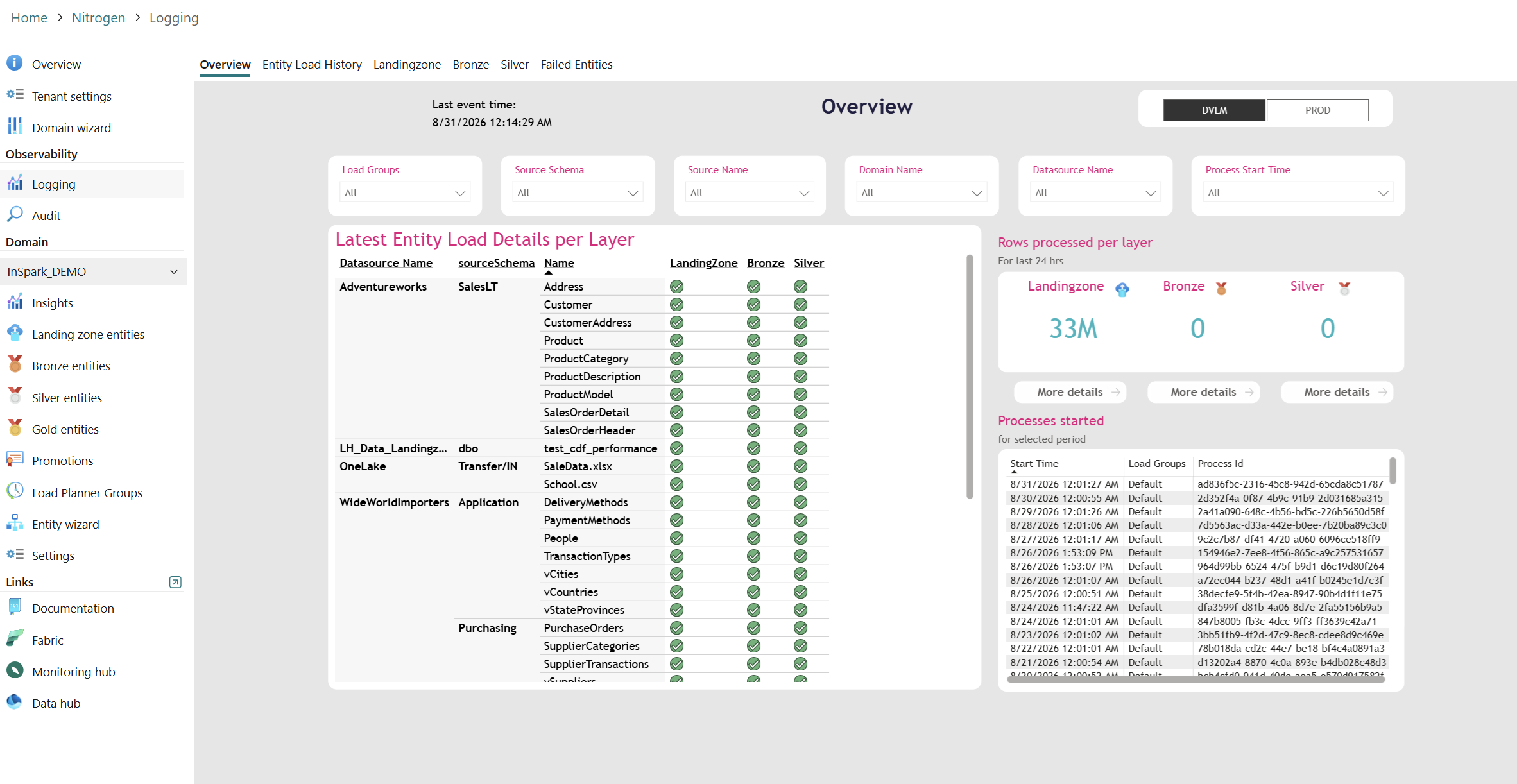Click 33M Landingzone rows value
The height and width of the screenshot is (784, 1517).
tap(1073, 328)
